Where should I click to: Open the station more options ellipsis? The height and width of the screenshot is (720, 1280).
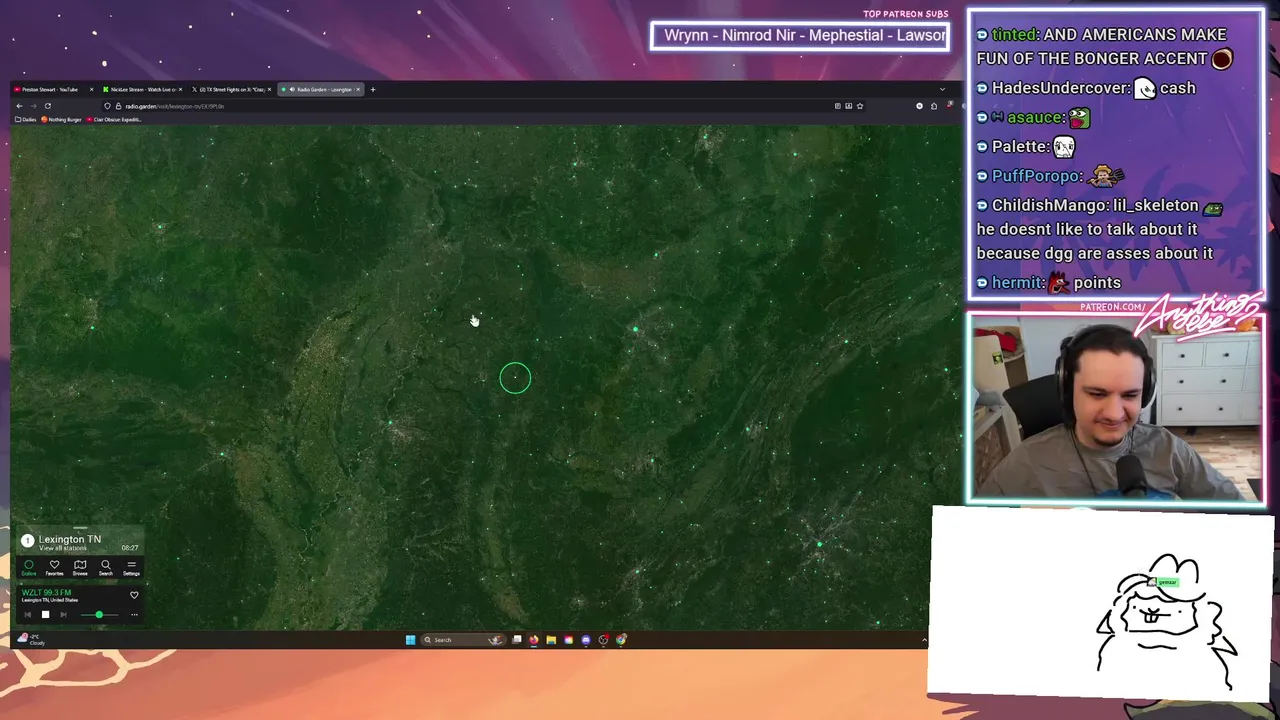134,614
